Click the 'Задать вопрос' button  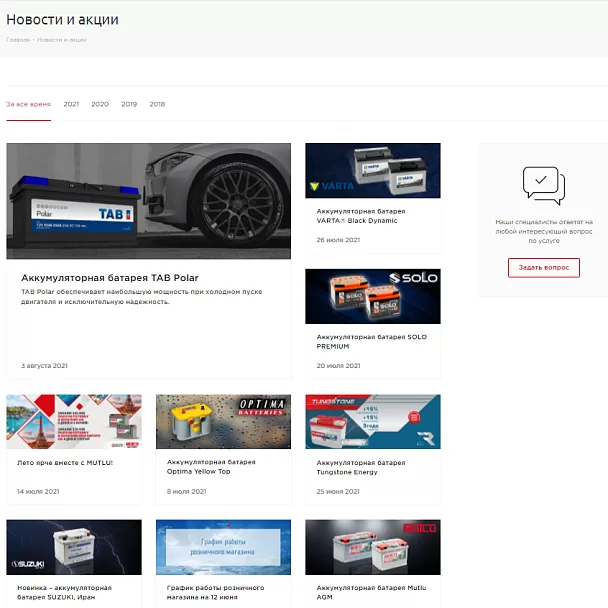pyautogui.click(x=544, y=268)
